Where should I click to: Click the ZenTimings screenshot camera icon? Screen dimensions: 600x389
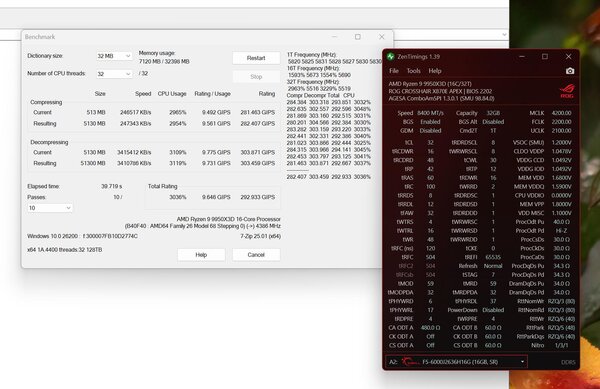click(x=569, y=71)
